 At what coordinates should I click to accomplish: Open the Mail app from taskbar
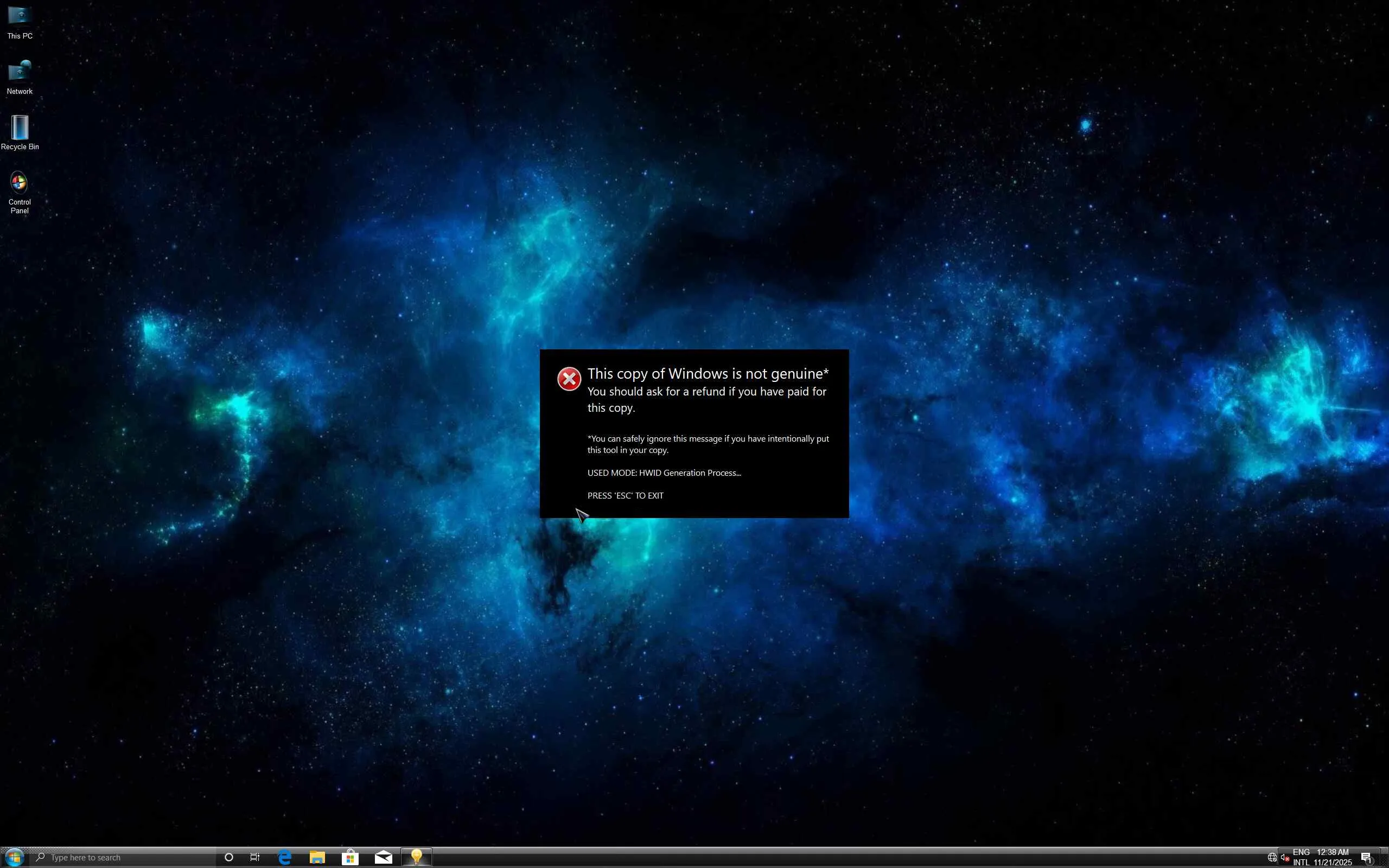click(x=383, y=857)
